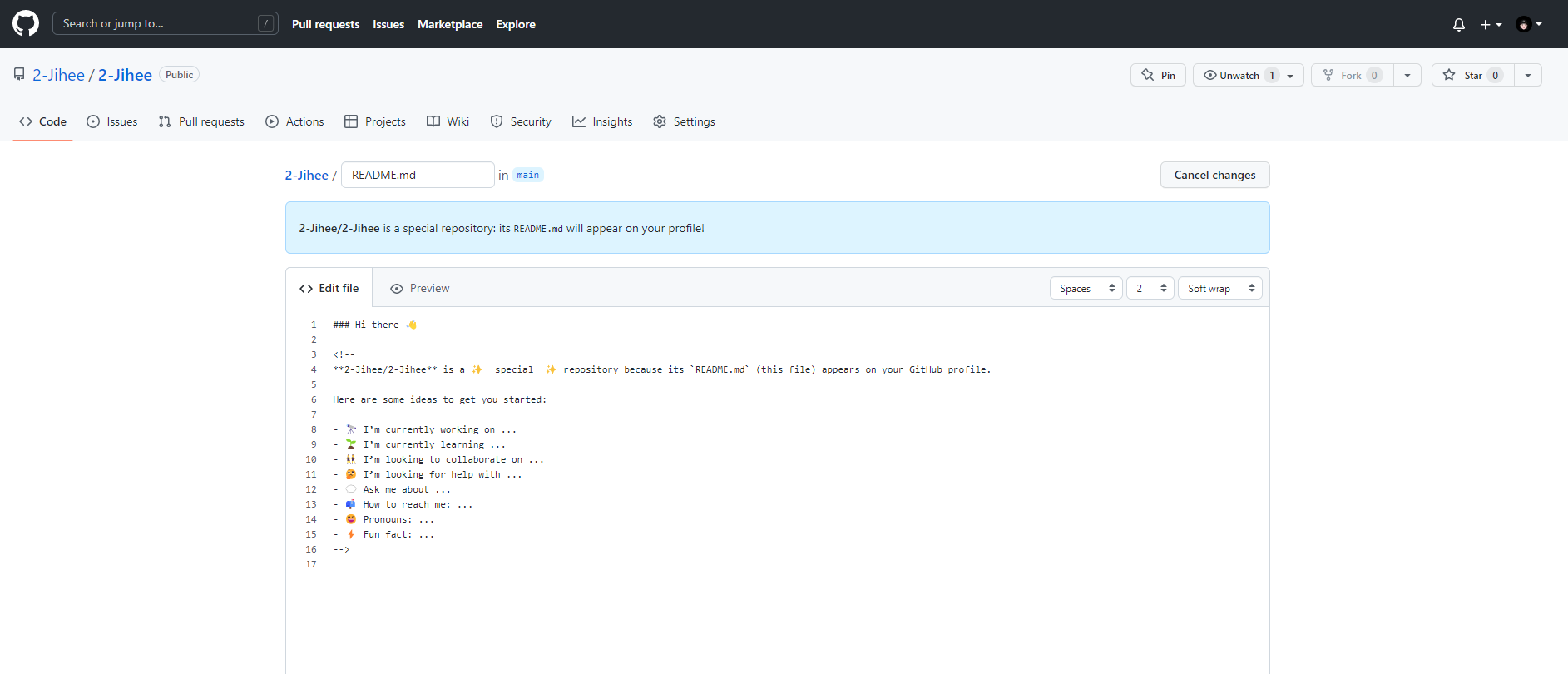This screenshot has height=674, width=1568.
Task: Fork the repository
Action: (1353, 75)
